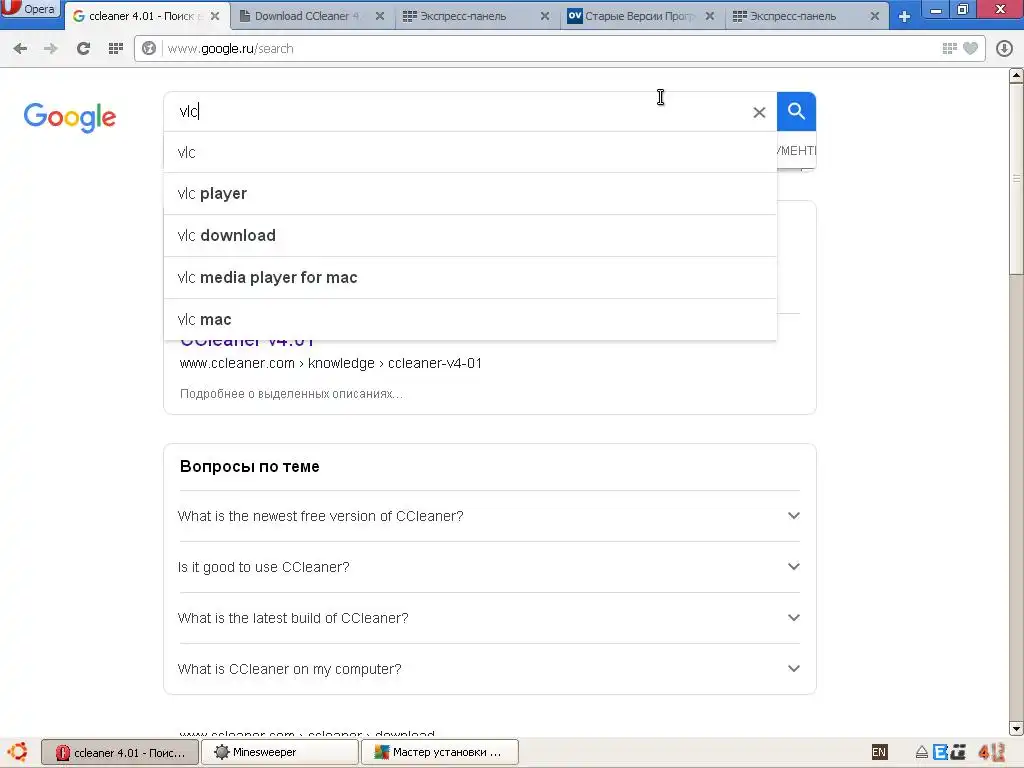Open the Ubuntu start icon in taskbar
1024x768 pixels.
[18, 752]
